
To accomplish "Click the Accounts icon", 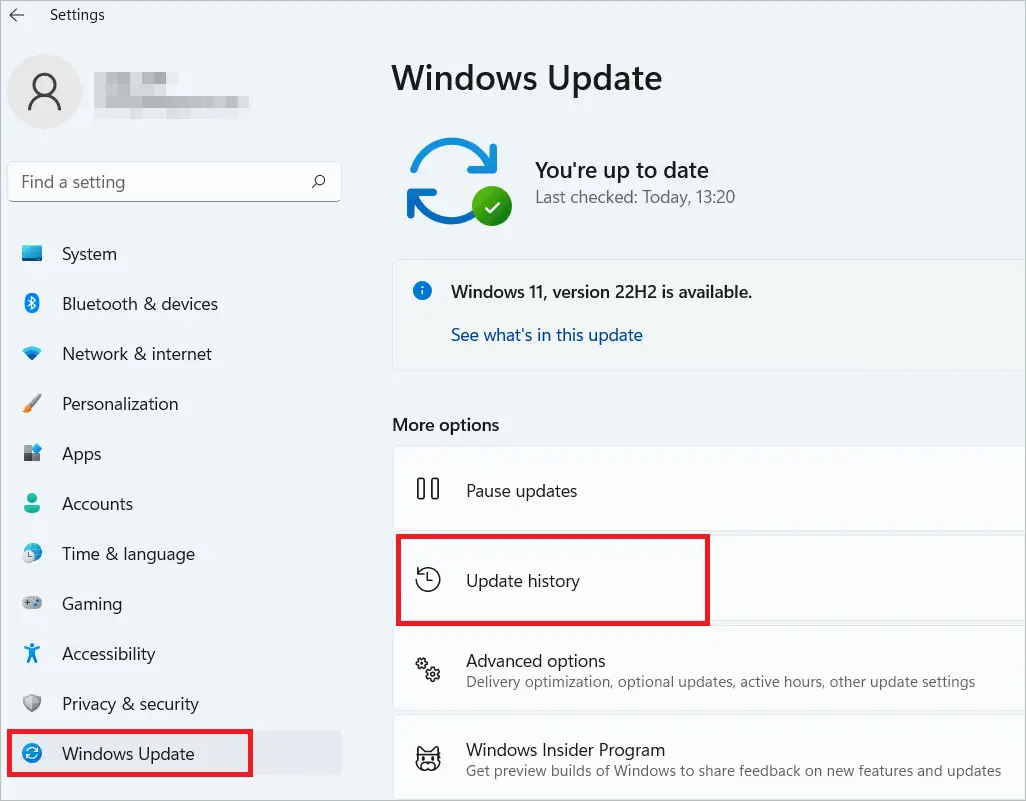I will pyautogui.click(x=31, y=504).
